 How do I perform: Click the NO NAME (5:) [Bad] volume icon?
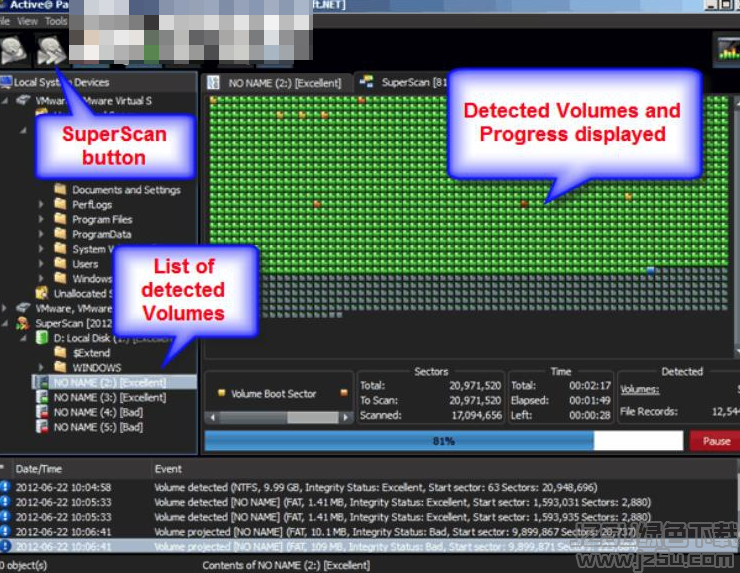pos(42,427)
